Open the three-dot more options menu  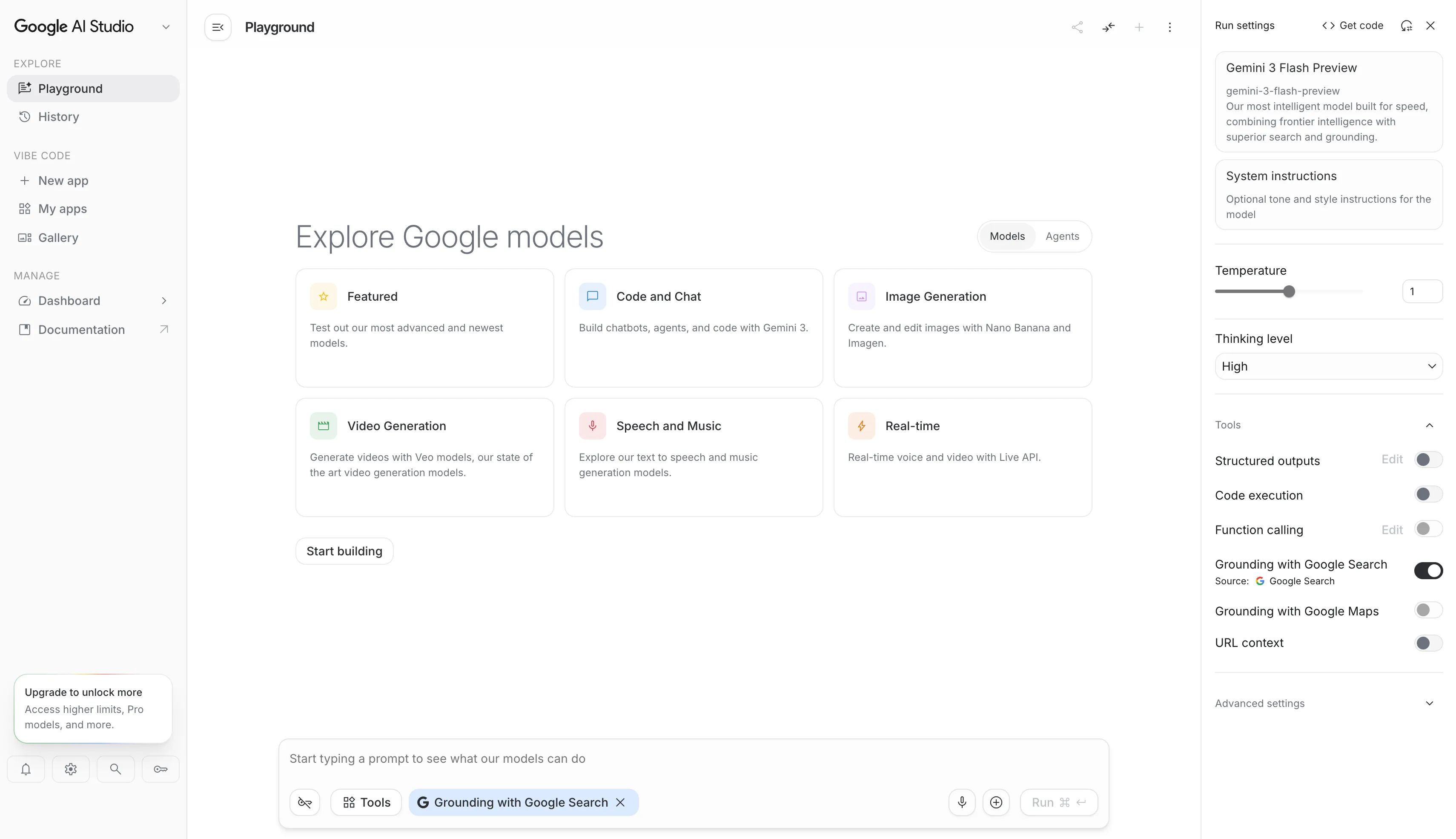click(x=1170, y=27)
